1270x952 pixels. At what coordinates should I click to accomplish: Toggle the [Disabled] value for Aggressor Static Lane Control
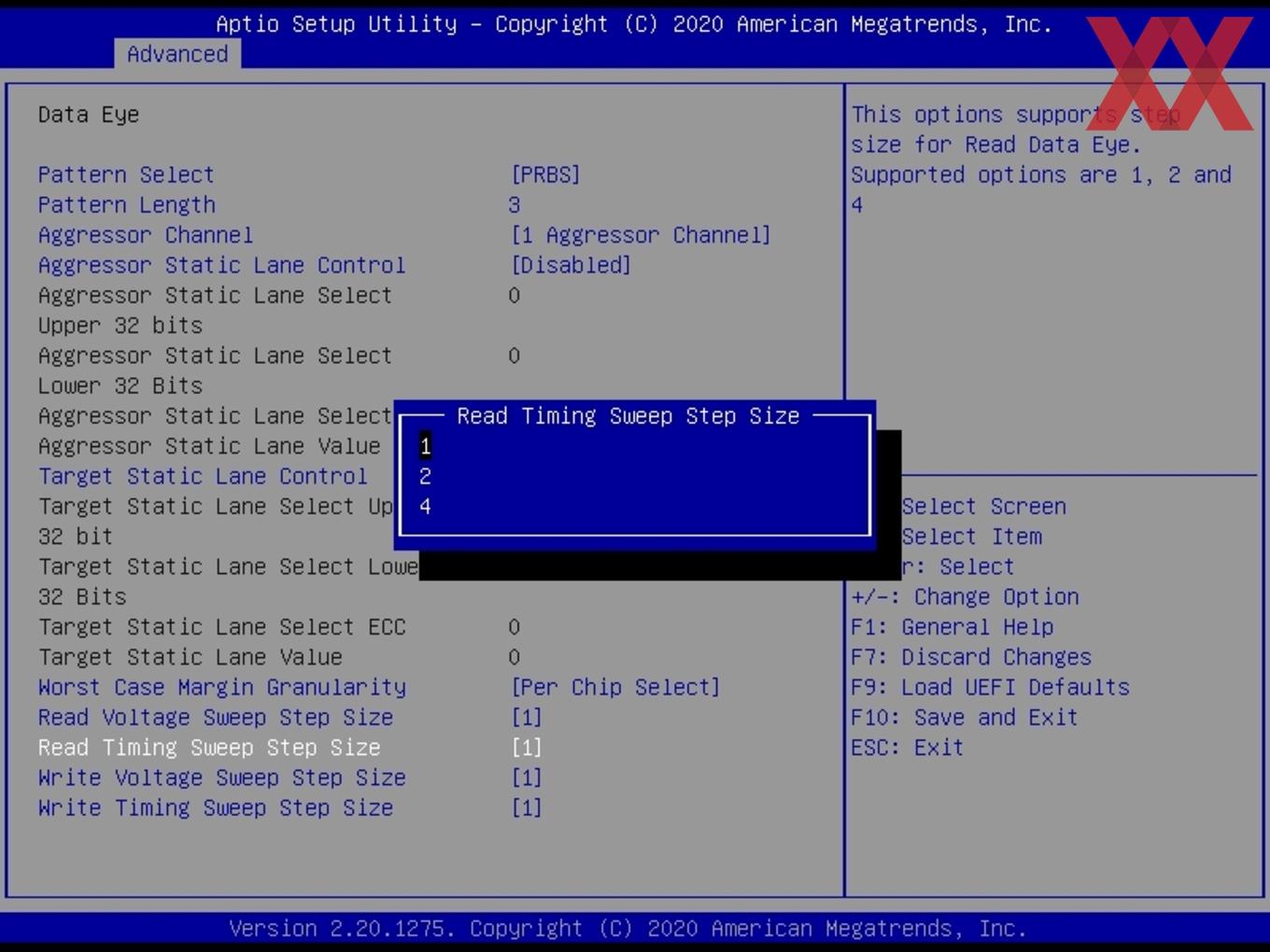(x=571, y=265)
